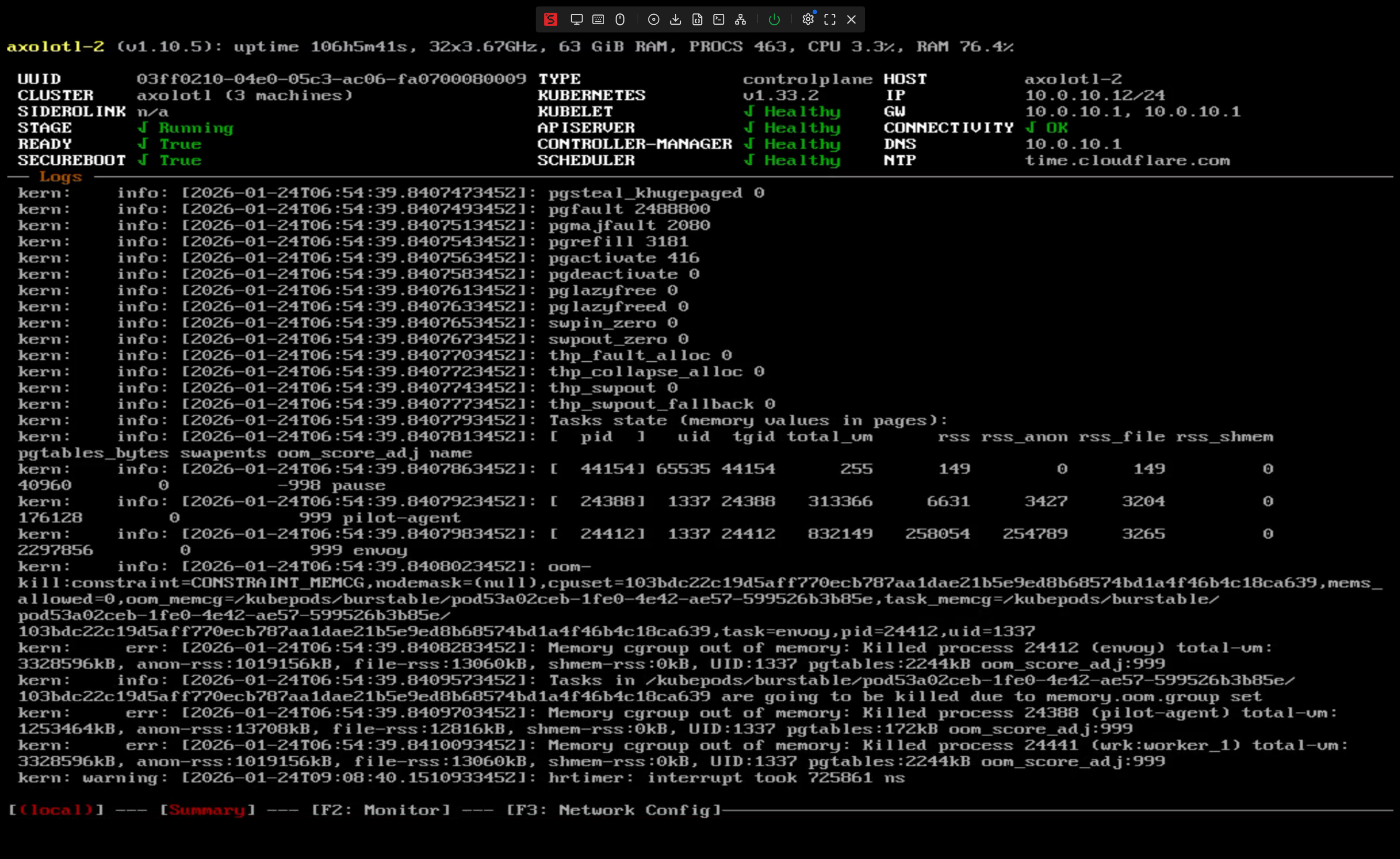Click the network topology icon

coord(740,19)
